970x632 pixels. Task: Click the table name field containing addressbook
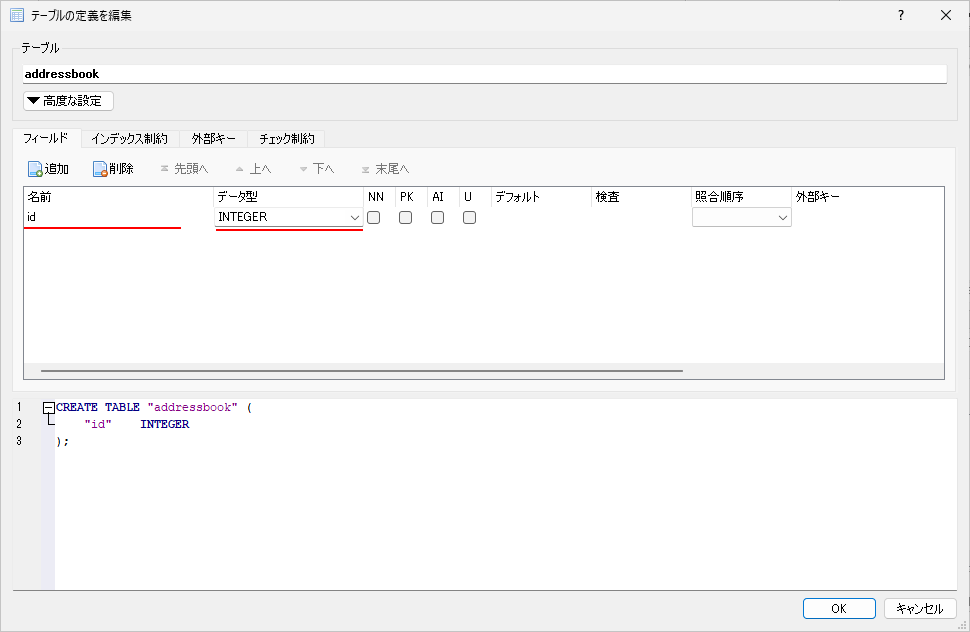(484, 74)
